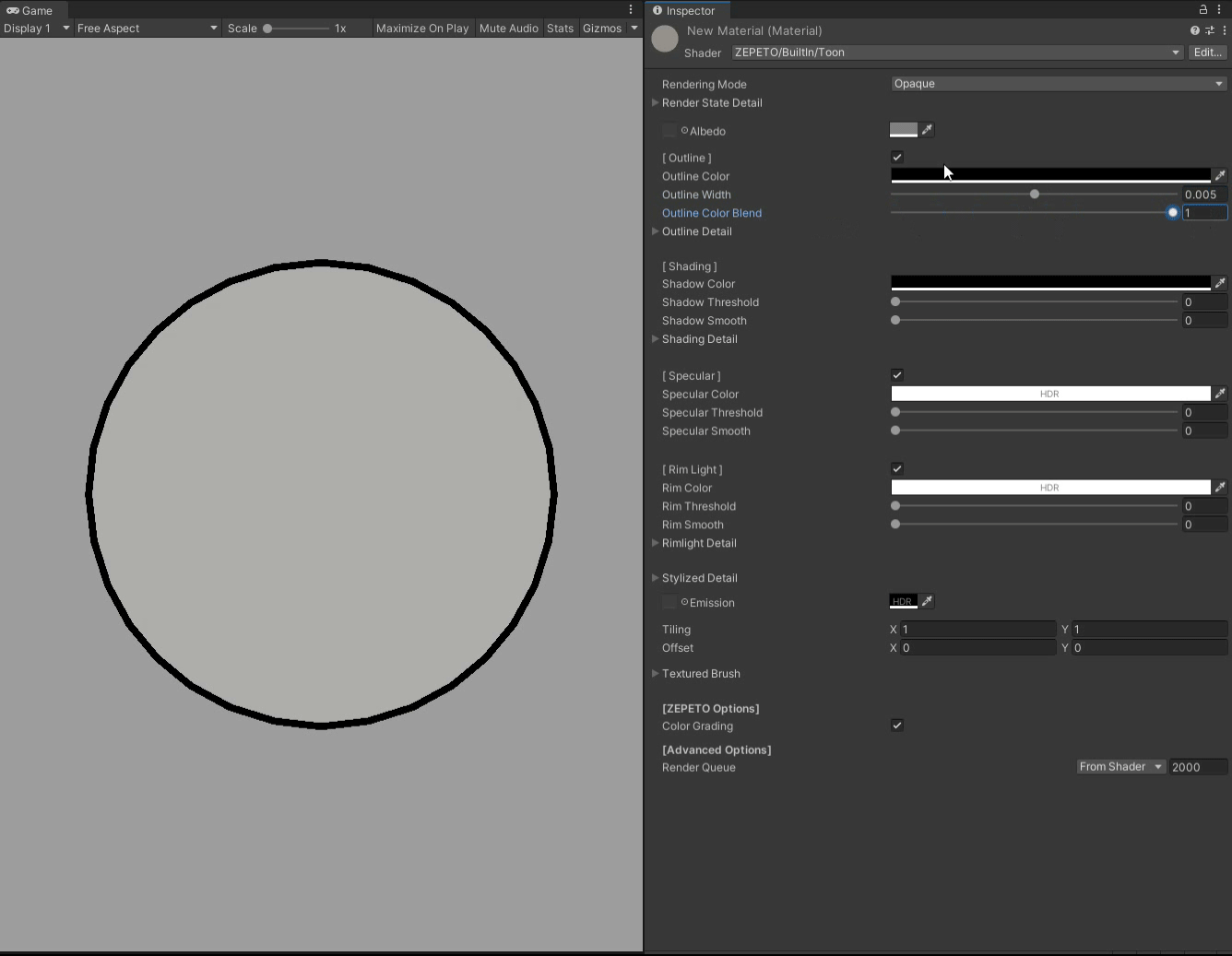Select the Emission HDR eyedropper icon
This screenshot has height=956, width=1232.
coord(927,601)
